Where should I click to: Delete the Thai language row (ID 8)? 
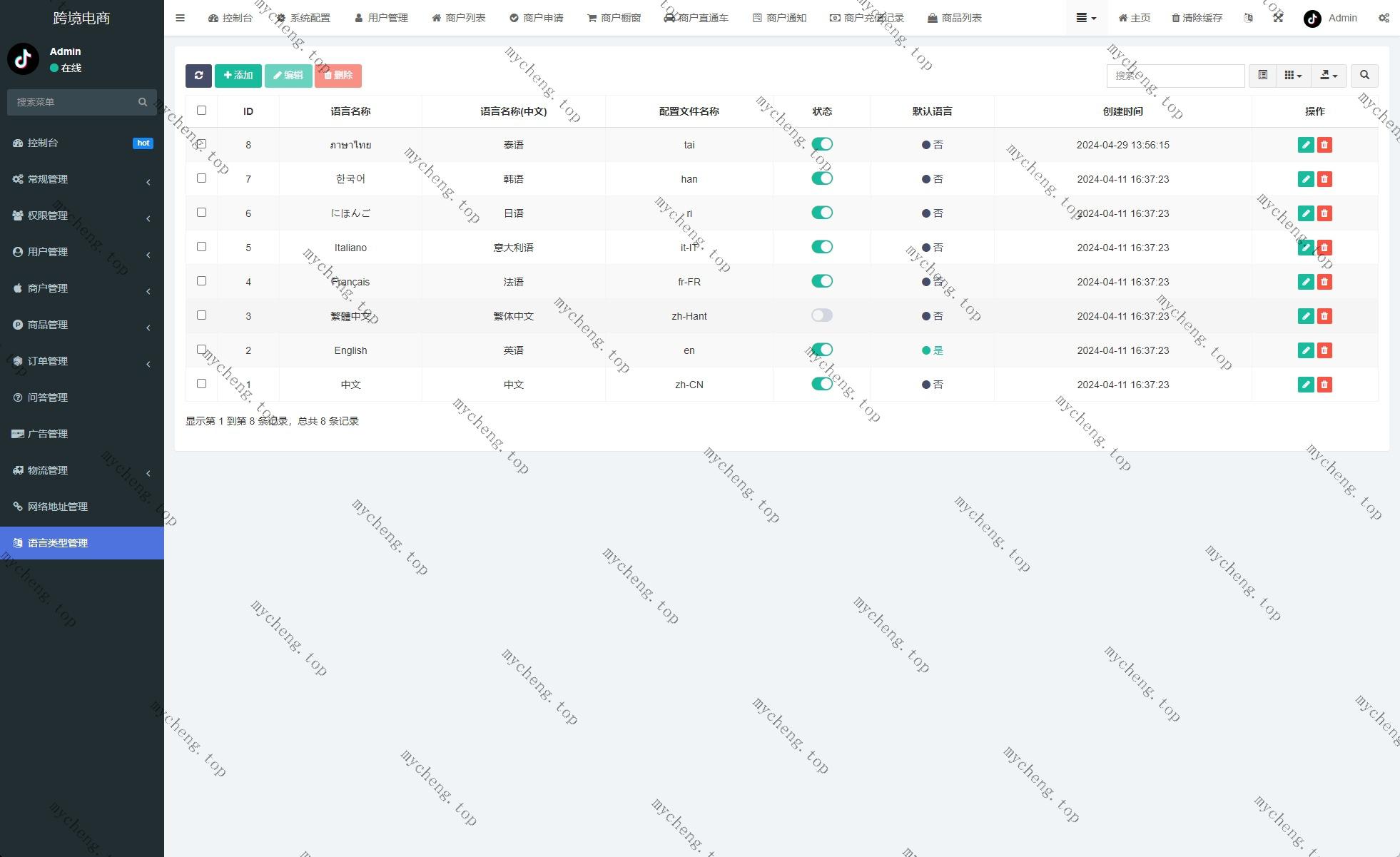[x=1324, y=145]
